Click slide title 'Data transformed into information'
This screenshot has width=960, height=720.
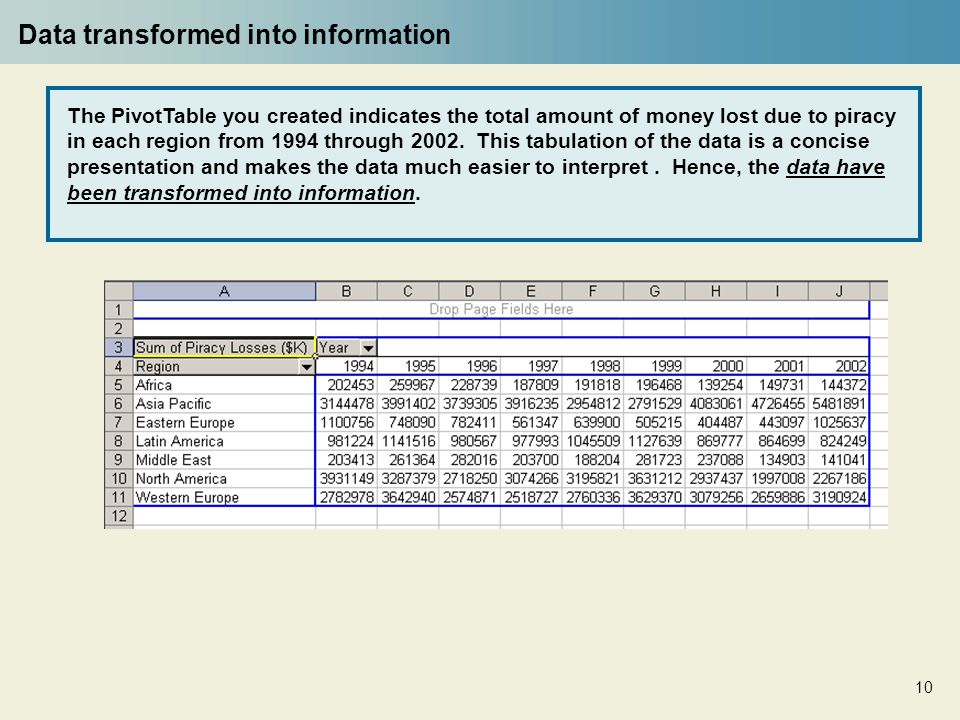pos(234,34)
